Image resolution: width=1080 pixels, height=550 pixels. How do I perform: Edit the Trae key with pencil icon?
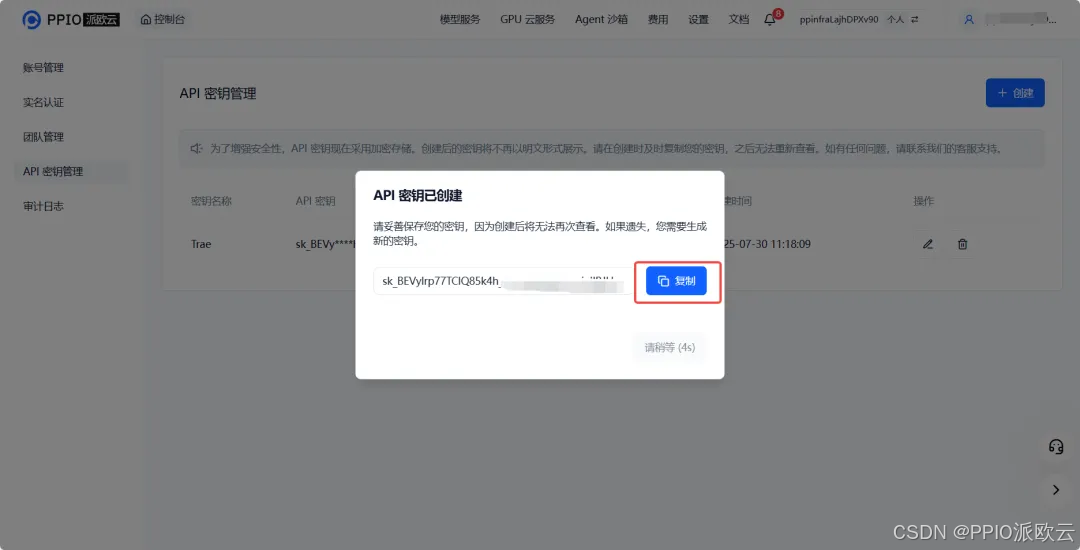[928, 244]
